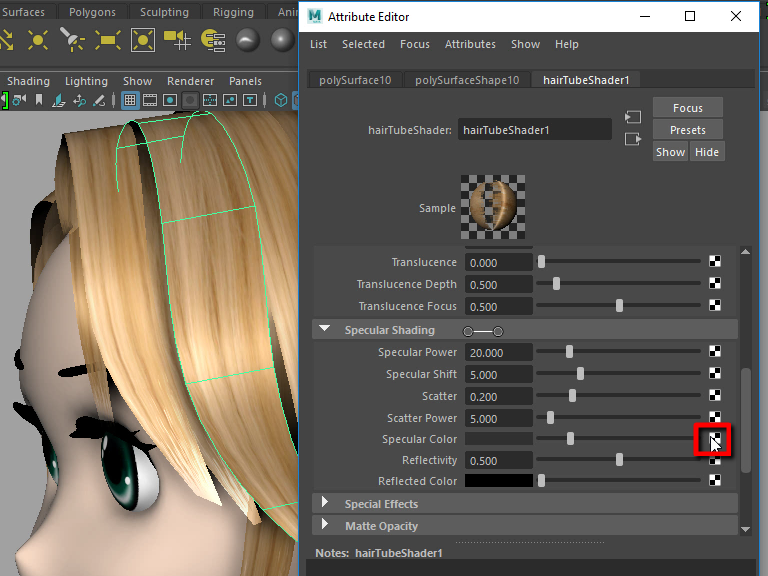
Task: Toggle the field chart display
Action: tap(210, 100)
